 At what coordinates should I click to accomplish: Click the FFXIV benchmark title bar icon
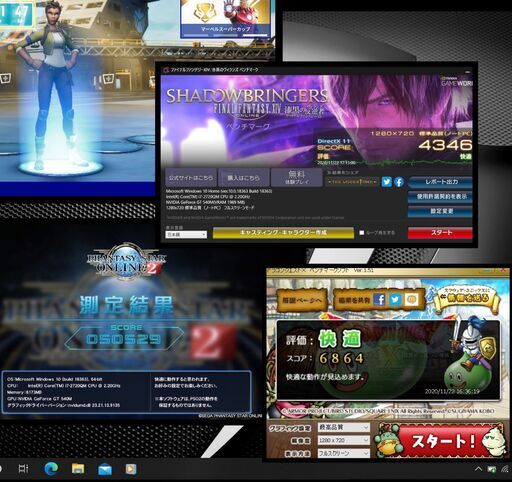coord(166,70)
